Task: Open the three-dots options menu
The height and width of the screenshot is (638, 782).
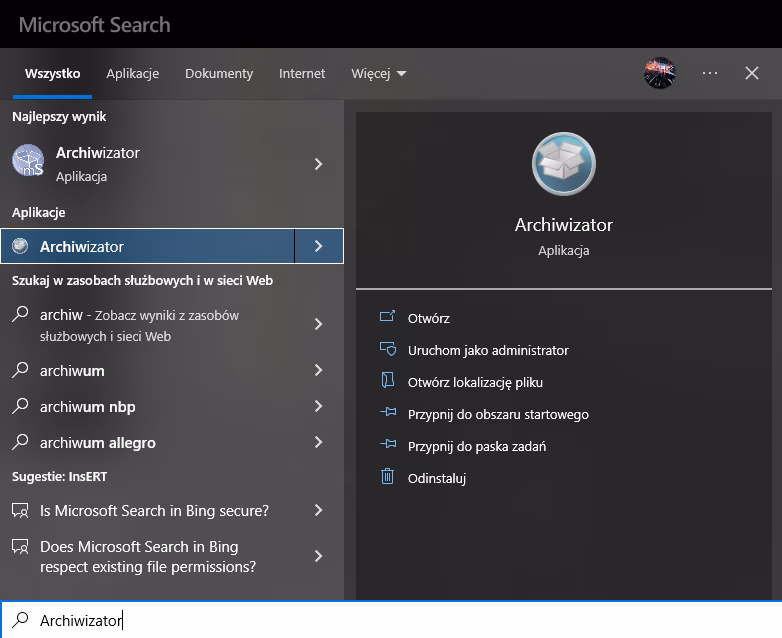Action: pyautogui.click(x=710, y=73)
